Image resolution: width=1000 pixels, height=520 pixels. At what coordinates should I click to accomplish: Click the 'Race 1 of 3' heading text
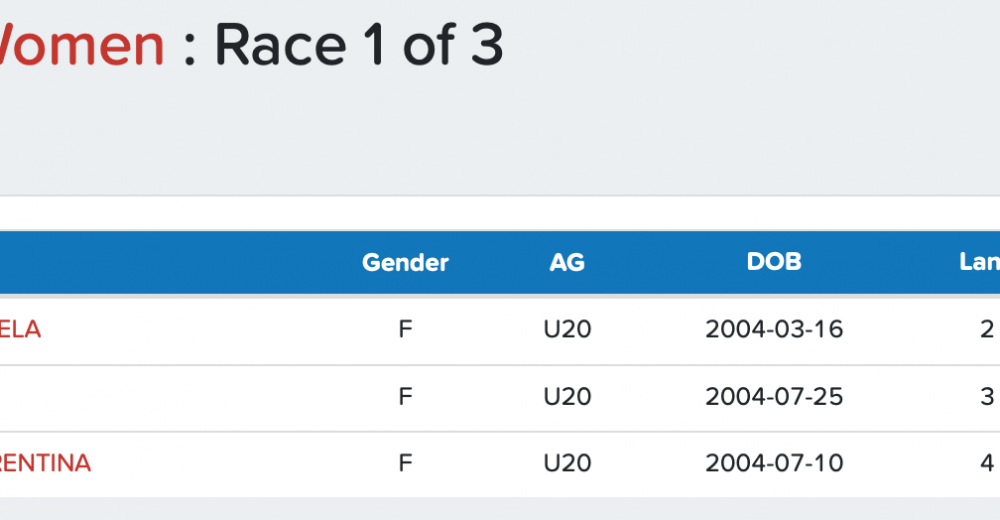(x=358, y=45)
